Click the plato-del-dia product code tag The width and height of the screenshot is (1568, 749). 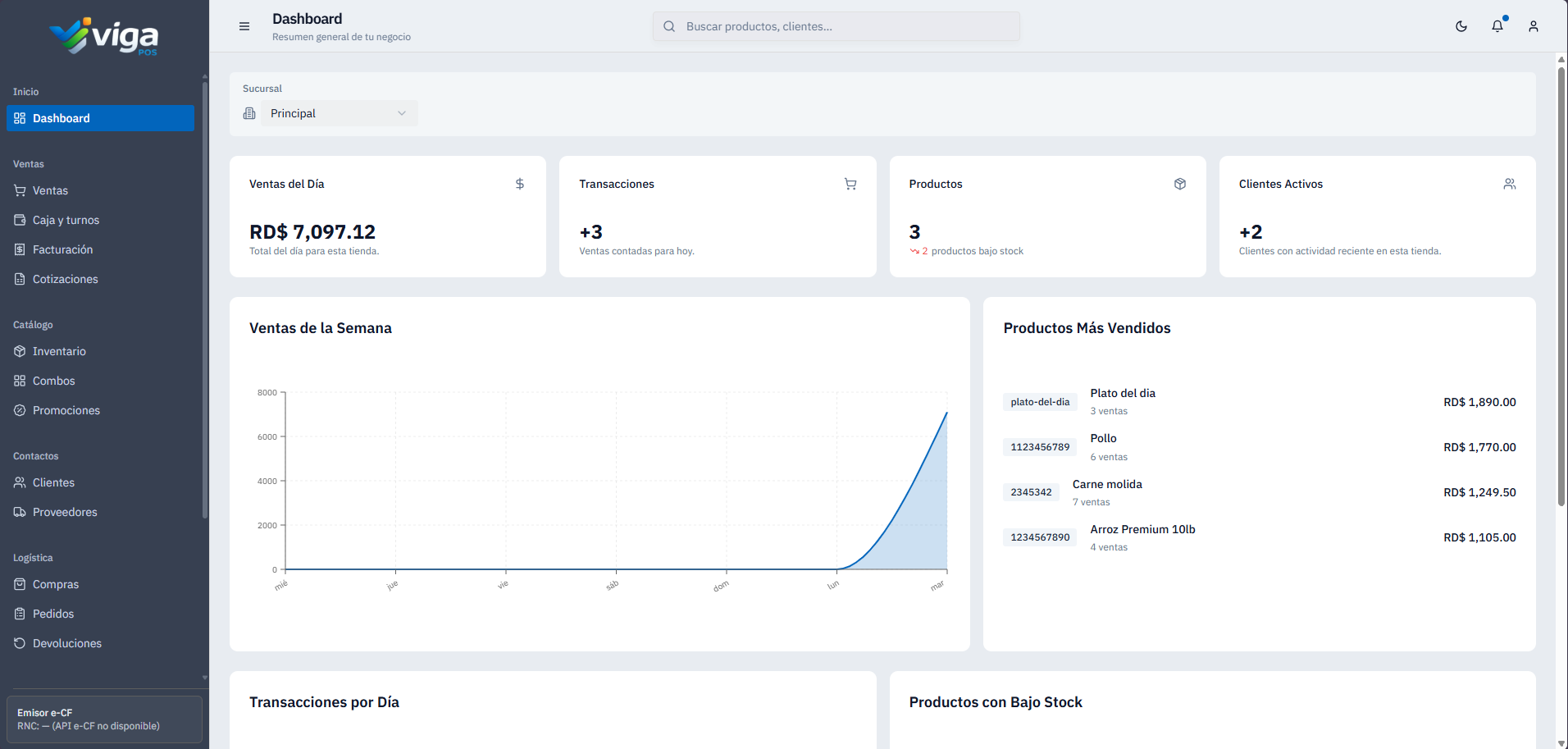(x=1040, y=402)
